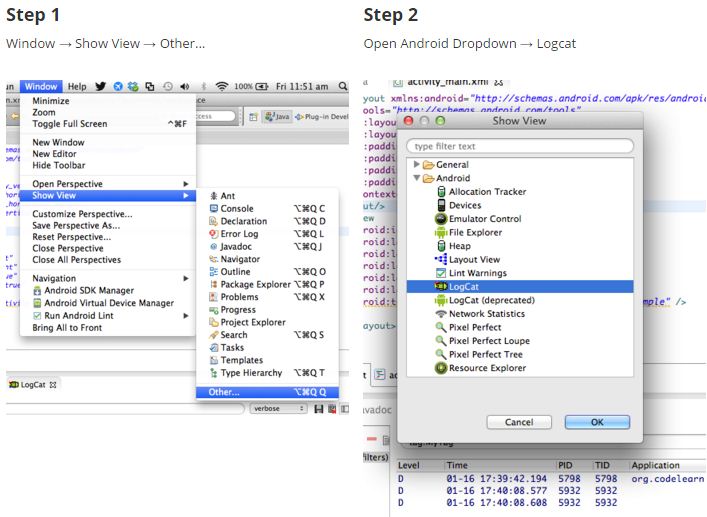This screenshot has width=707, height=517.
Task: Collapse the Android folder
Action: 417,178
